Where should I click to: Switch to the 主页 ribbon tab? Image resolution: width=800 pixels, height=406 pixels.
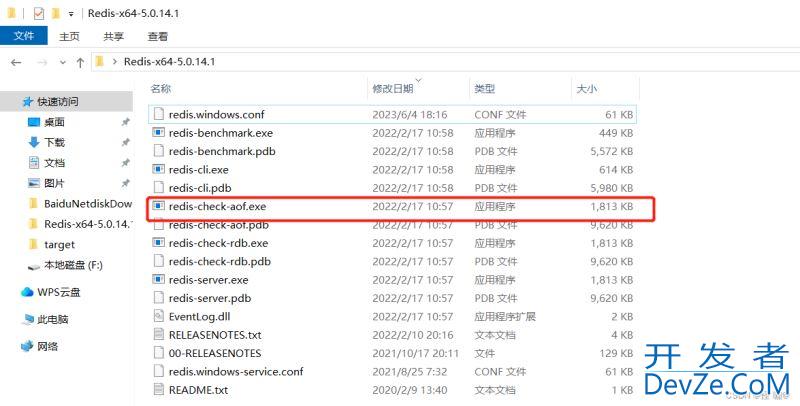[x=69, y=36]
